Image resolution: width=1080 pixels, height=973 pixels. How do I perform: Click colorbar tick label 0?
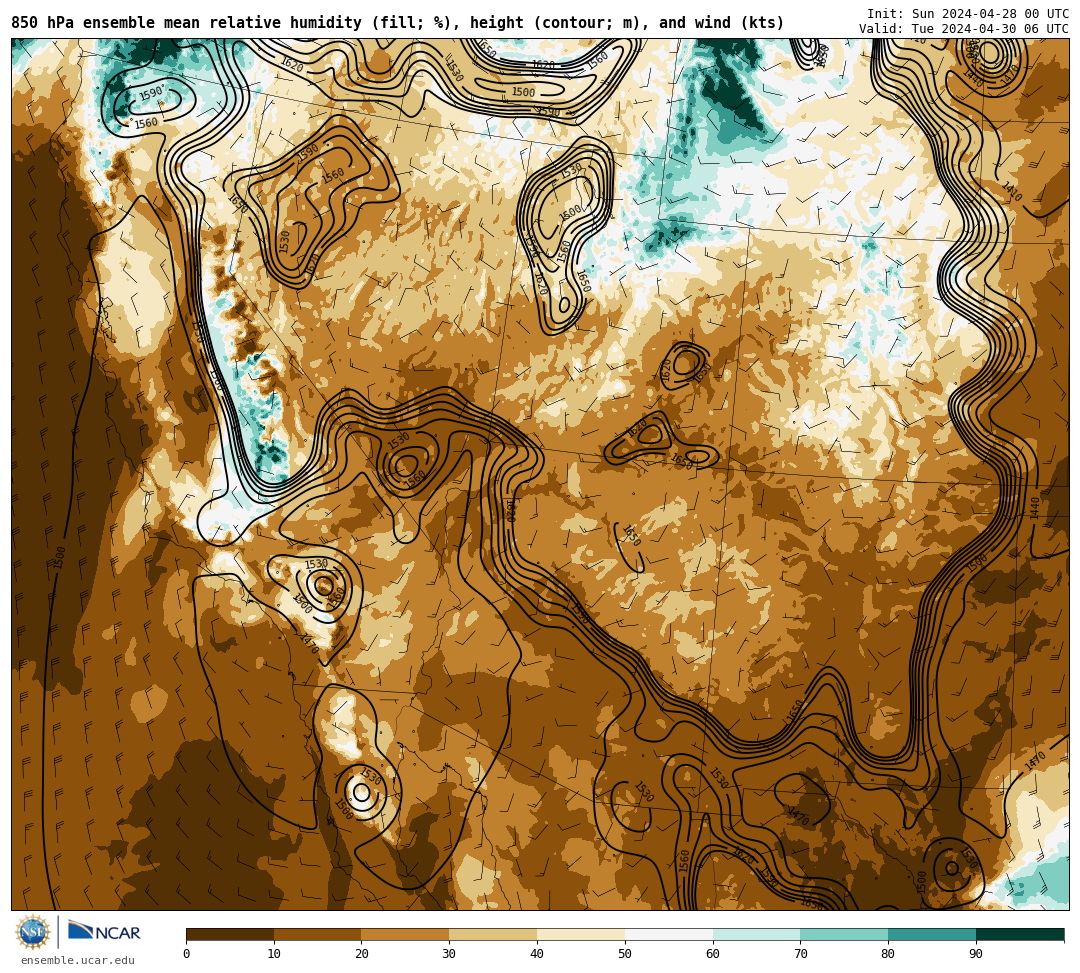[187, 954]
